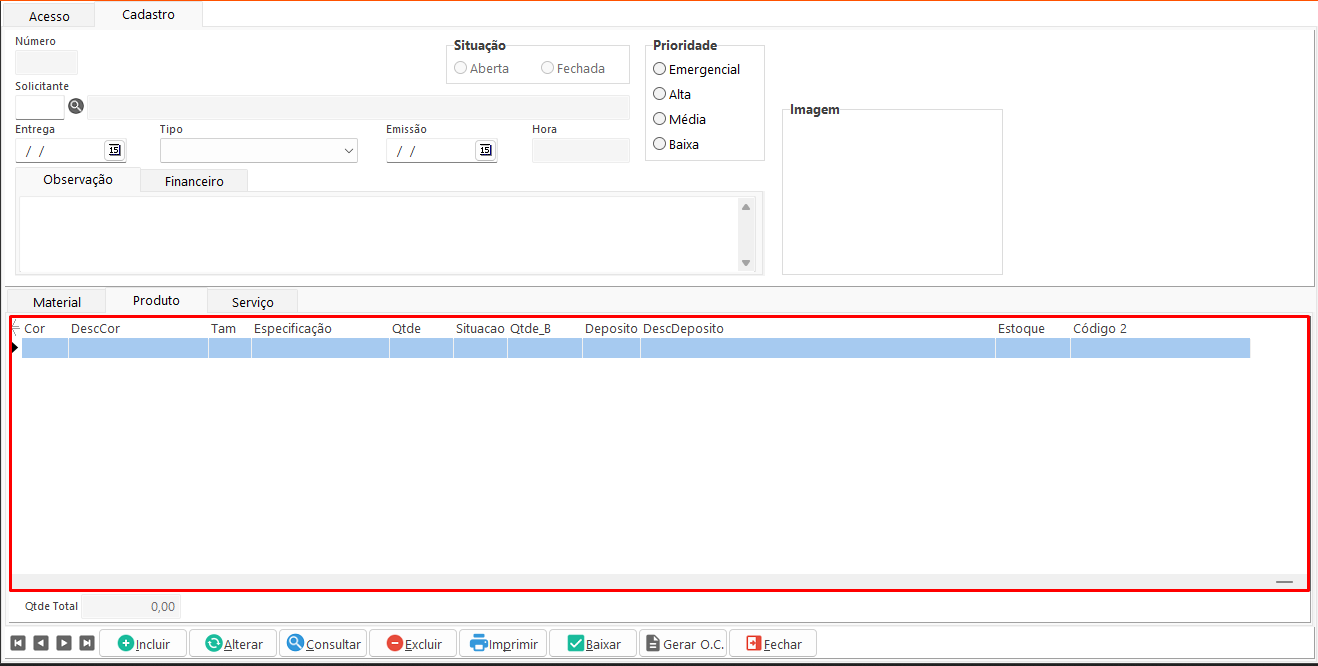Image resolution: width=1318 pixels, height=666 pixels.
Task: Open the Entrega date calendar picker
Action: [x=114, y=150]
